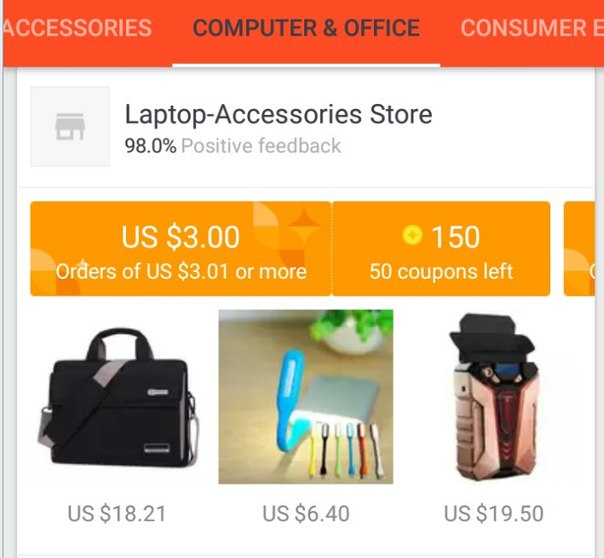Tap the 'Orders of US $3.01 or more' text

coord(181,271)
